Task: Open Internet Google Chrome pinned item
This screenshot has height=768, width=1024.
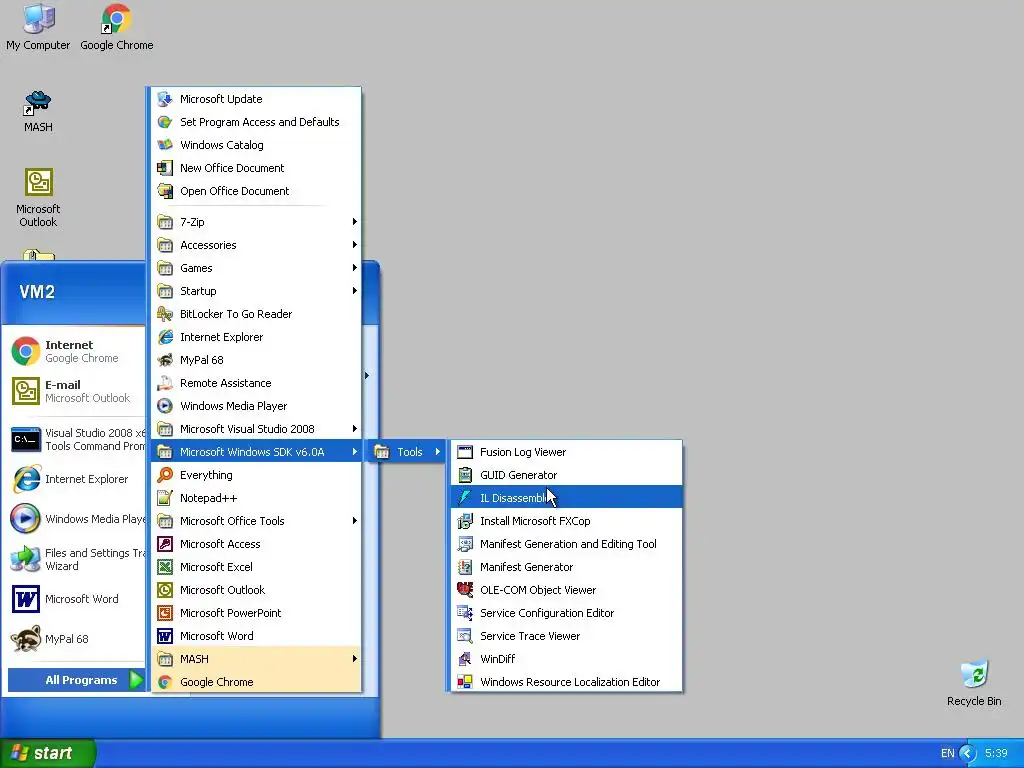Action: (75, 351)
